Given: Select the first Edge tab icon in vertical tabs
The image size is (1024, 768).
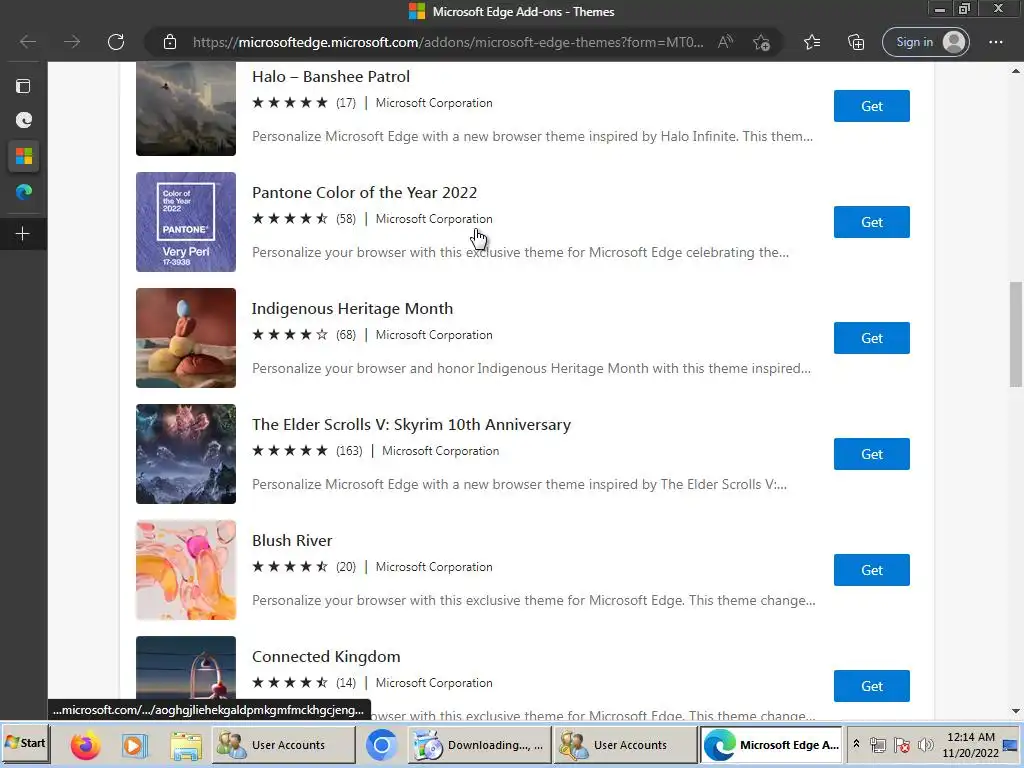Looking at the screenshot, I should click(x=24, y=120).
